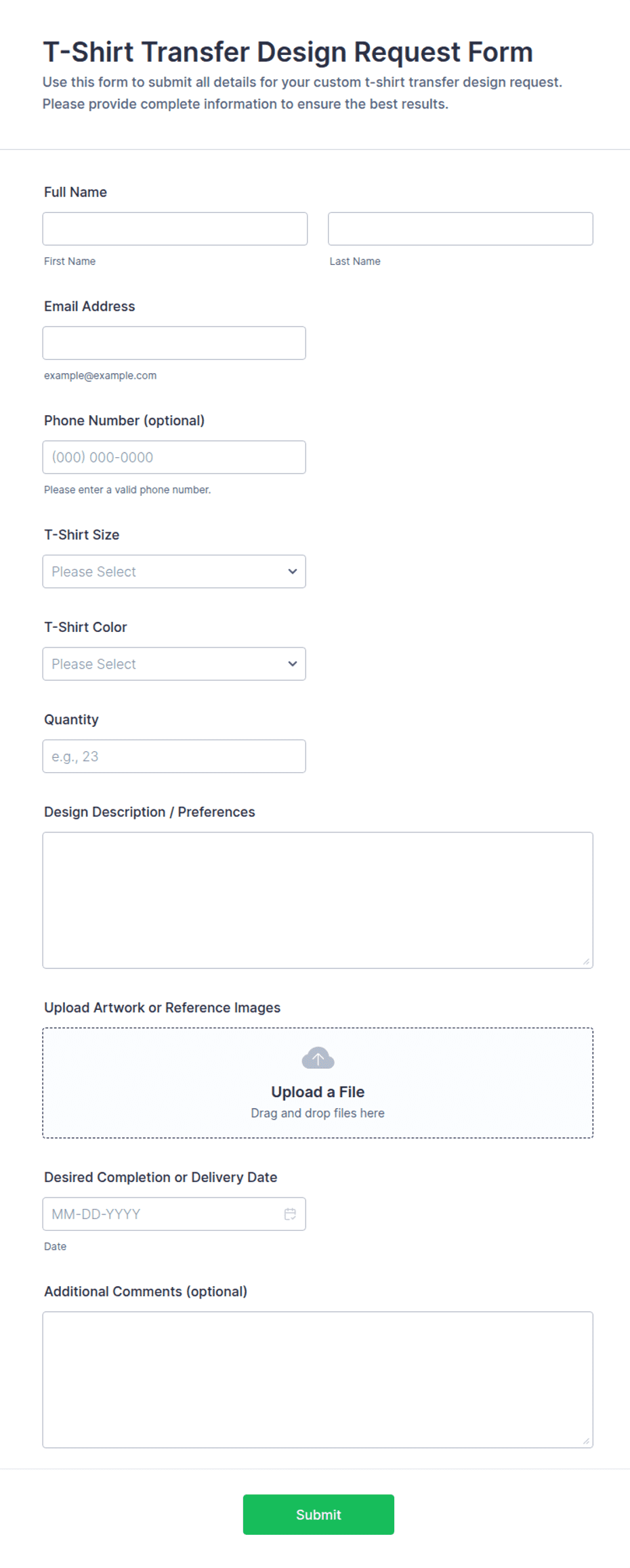The width and height of the screenshot is (630, 1568).
Task: Open the T-Shirt Size dropdown arrow
Action: pyautogui.click(x=293, y=572)
